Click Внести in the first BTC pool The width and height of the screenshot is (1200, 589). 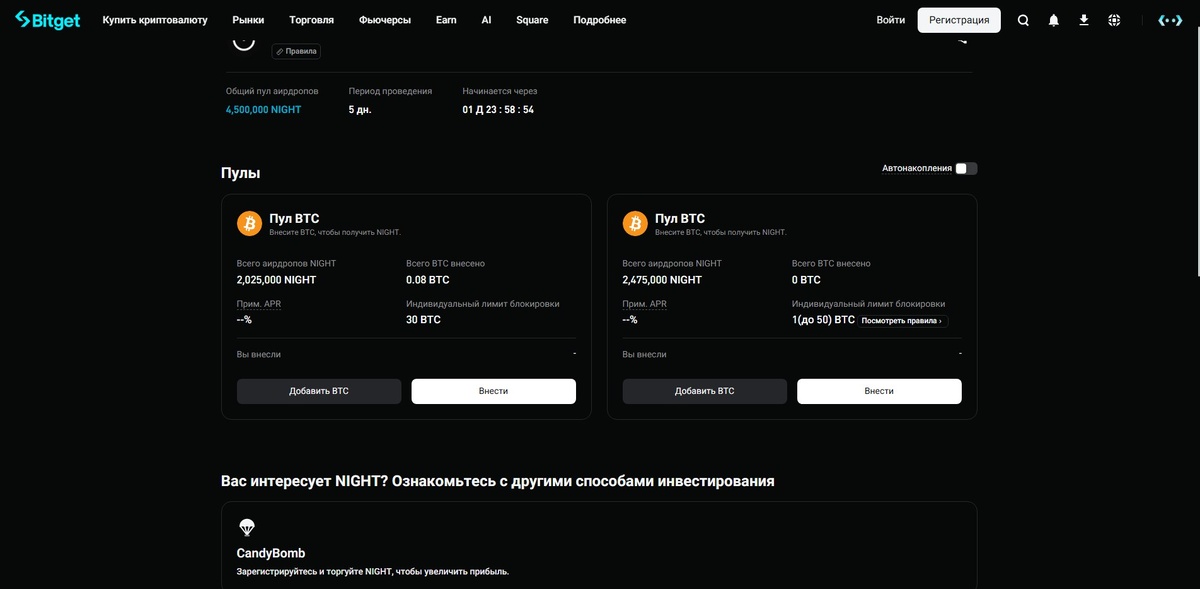click(x=493, y=391)
